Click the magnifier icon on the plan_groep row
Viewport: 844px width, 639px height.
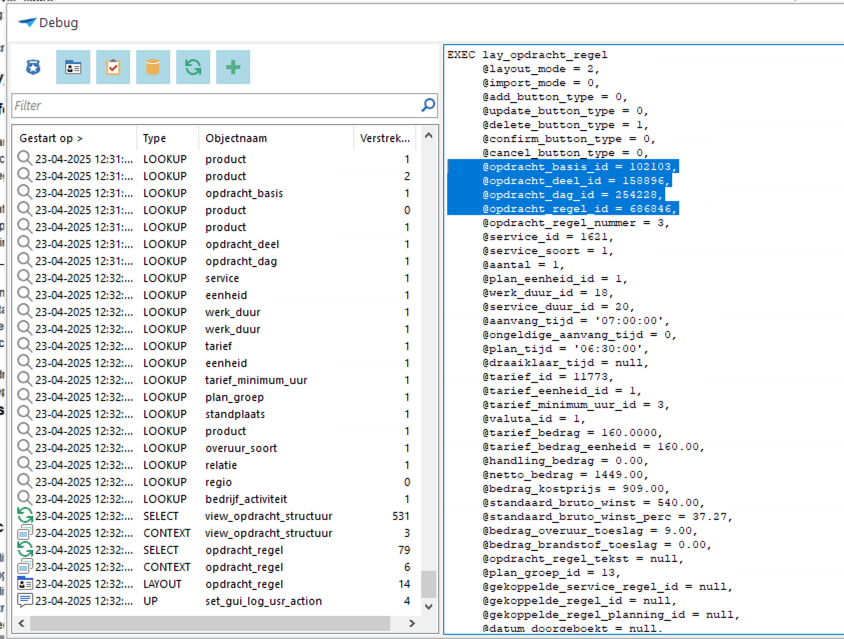(x=25, y=396)
